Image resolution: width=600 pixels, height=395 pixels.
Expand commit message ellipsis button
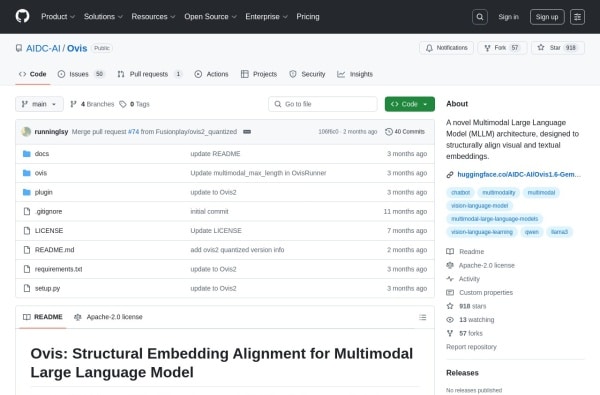click(x=247, y=132)
